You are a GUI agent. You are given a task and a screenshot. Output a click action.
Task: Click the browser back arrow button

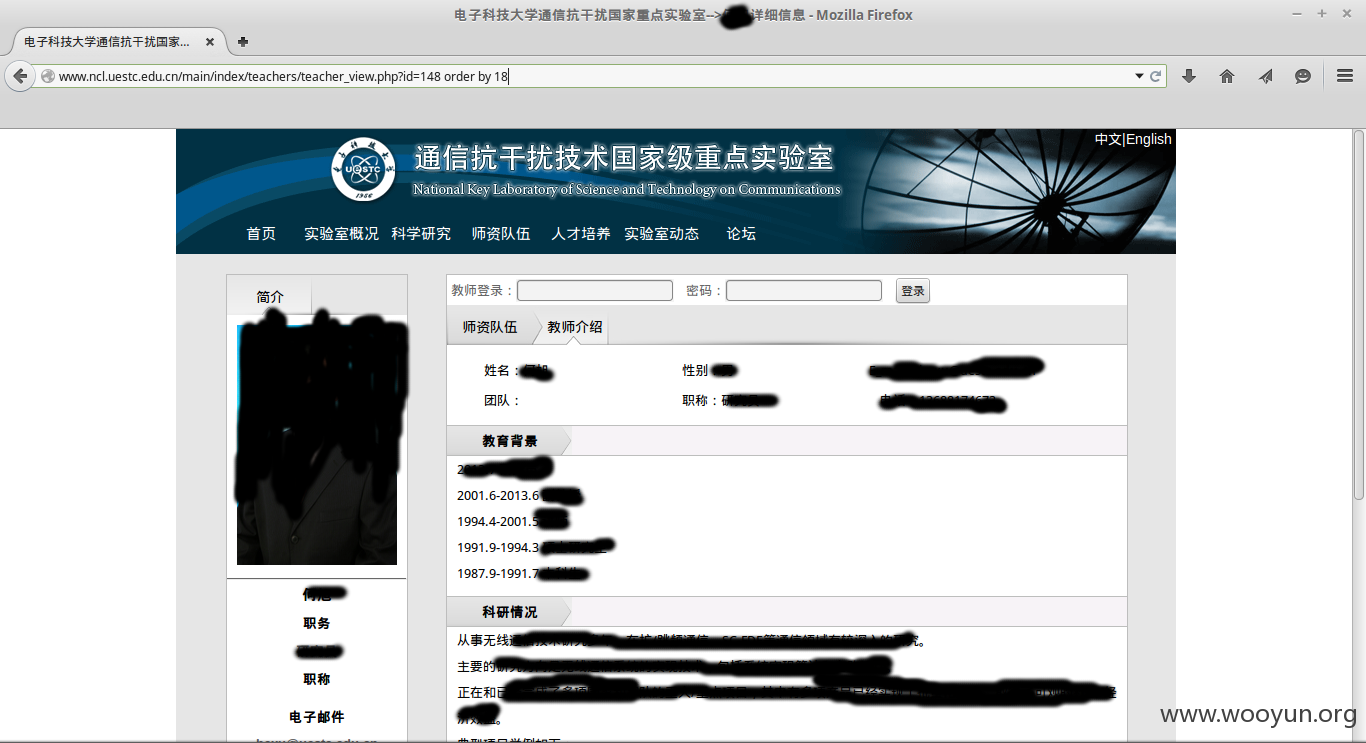[x=20, y=76]
